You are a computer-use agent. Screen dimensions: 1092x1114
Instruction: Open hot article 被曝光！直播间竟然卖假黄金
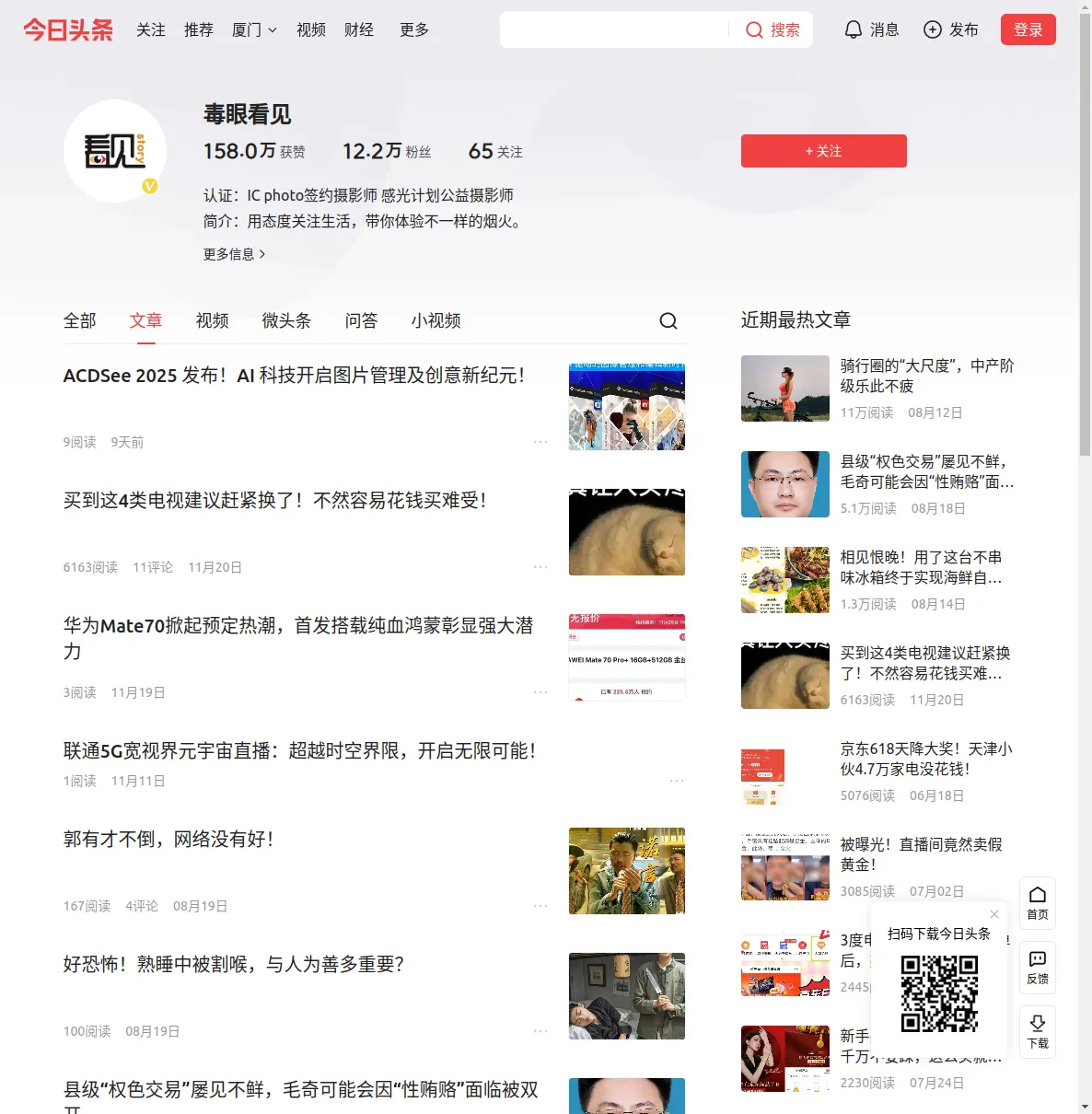tap(922, 854)
